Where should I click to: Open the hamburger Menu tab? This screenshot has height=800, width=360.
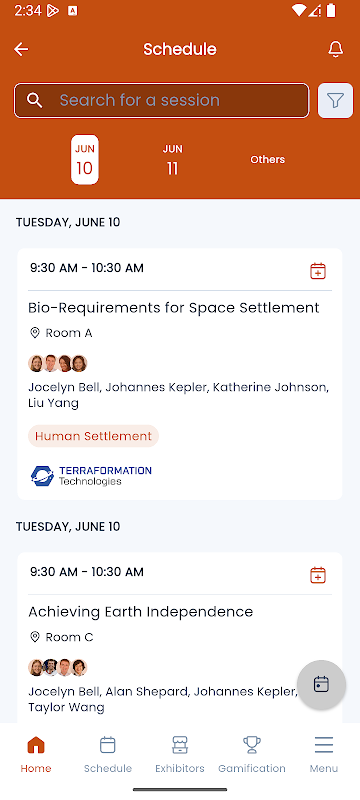324,754
